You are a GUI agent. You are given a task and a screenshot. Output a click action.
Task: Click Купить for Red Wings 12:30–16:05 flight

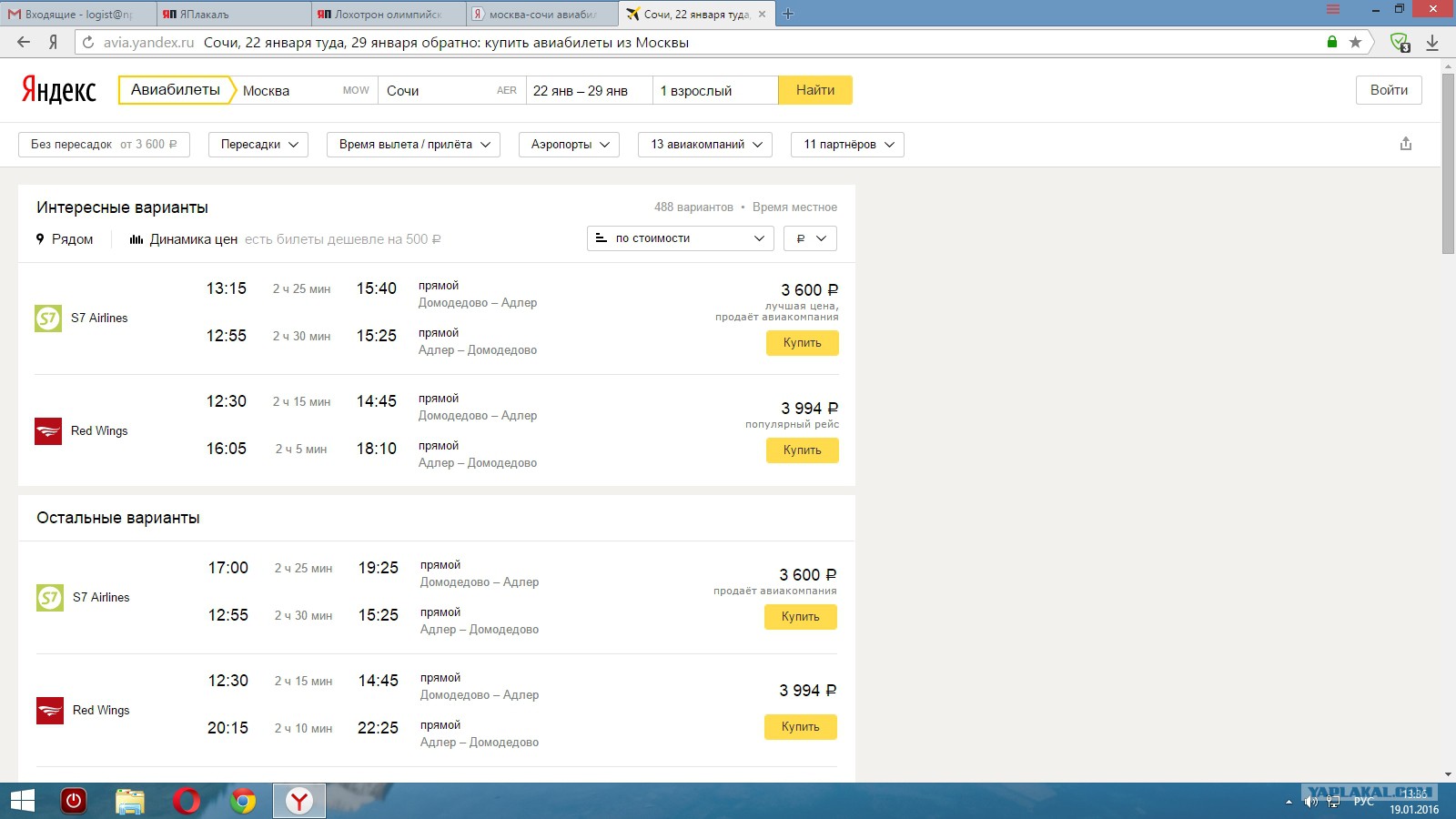pos(803,450)
